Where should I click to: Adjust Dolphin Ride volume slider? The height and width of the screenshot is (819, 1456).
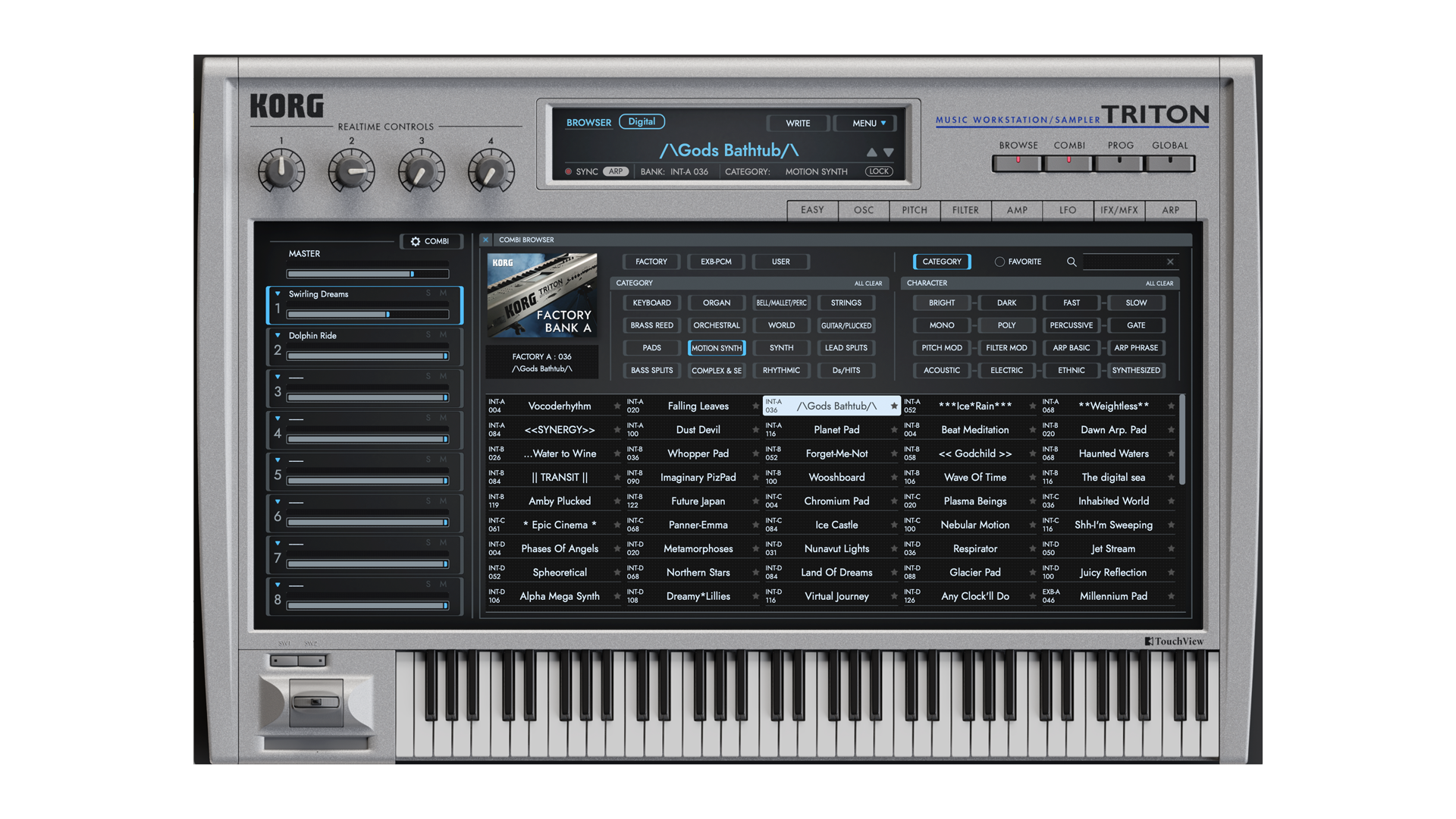(368, 356)
